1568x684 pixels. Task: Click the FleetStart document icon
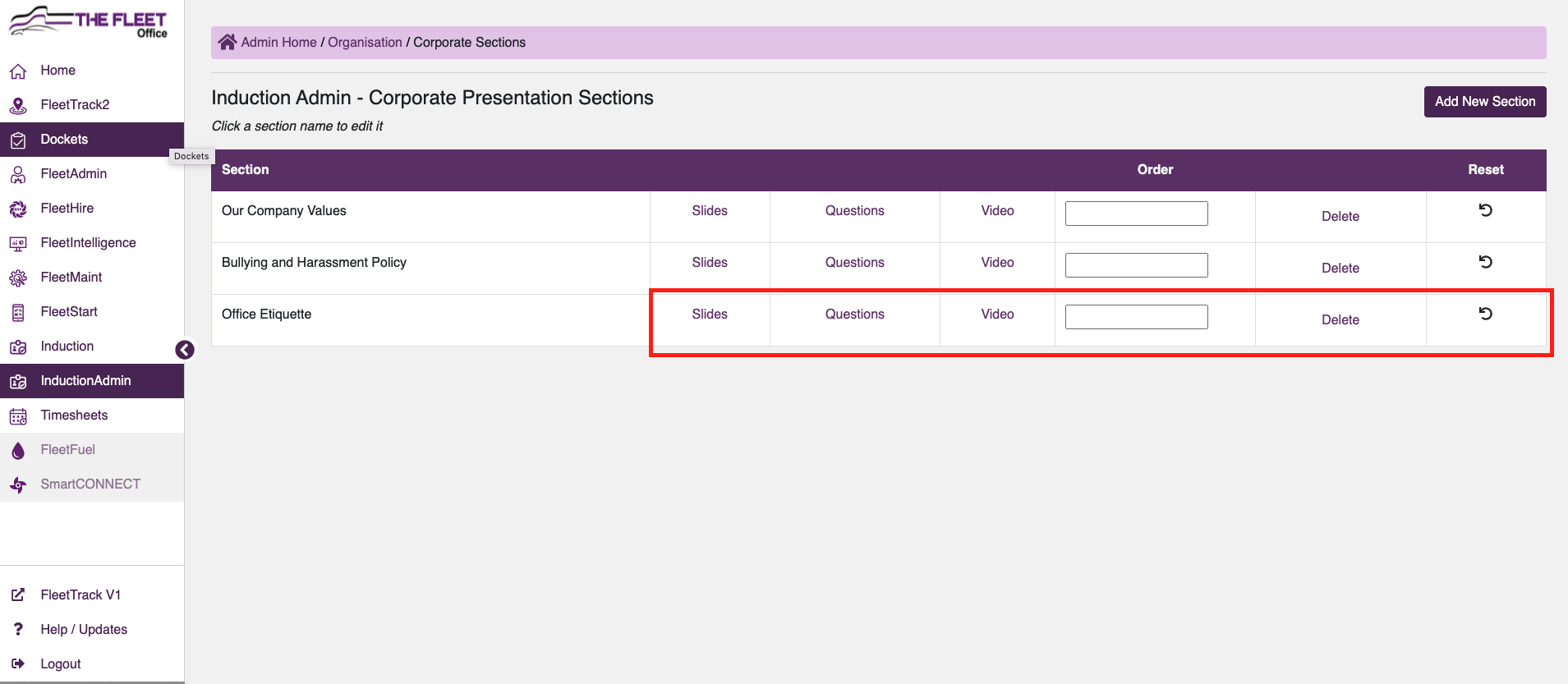coord(18,313)
